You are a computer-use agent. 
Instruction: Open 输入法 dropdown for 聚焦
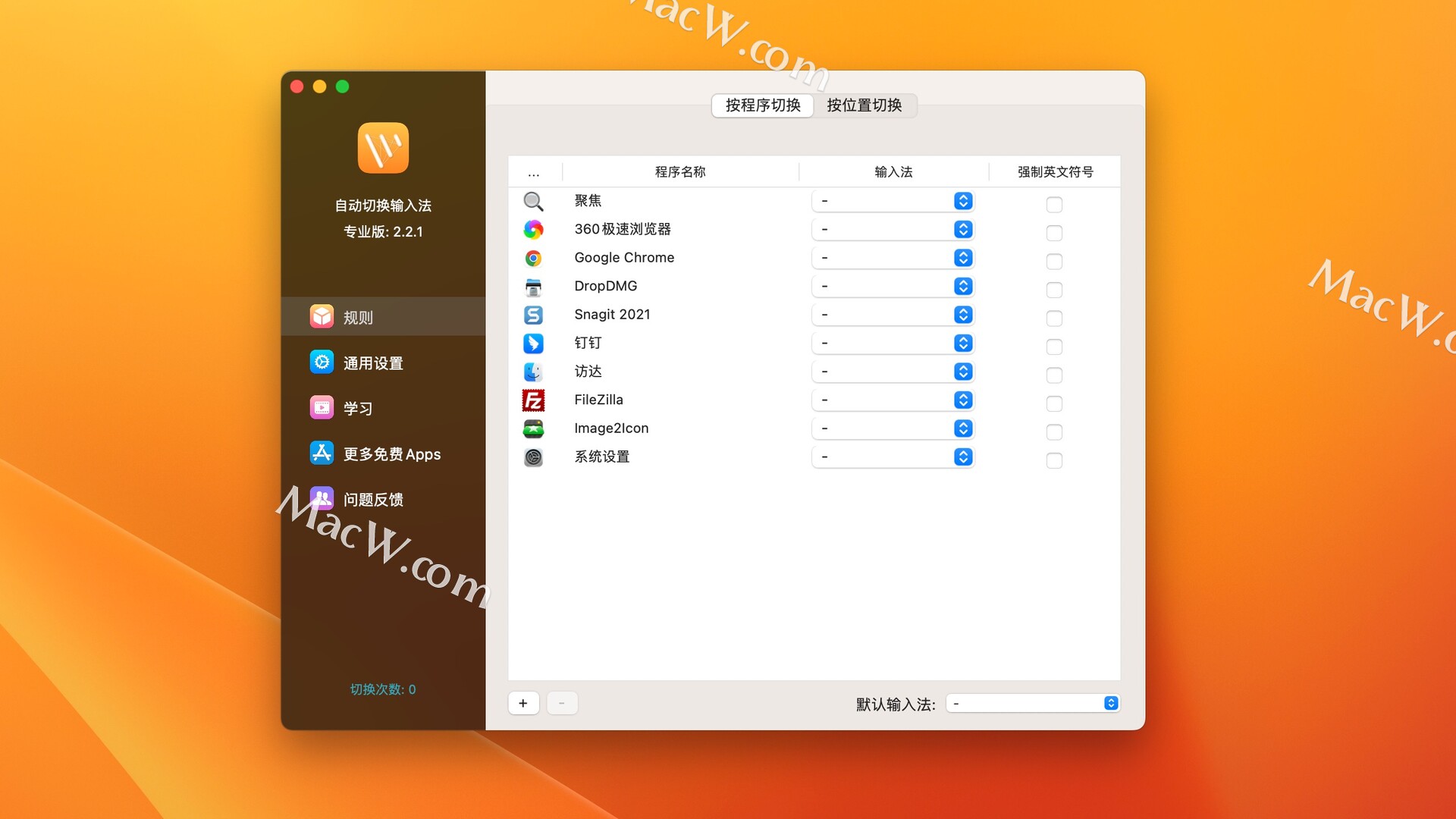[x=893, y=201]
